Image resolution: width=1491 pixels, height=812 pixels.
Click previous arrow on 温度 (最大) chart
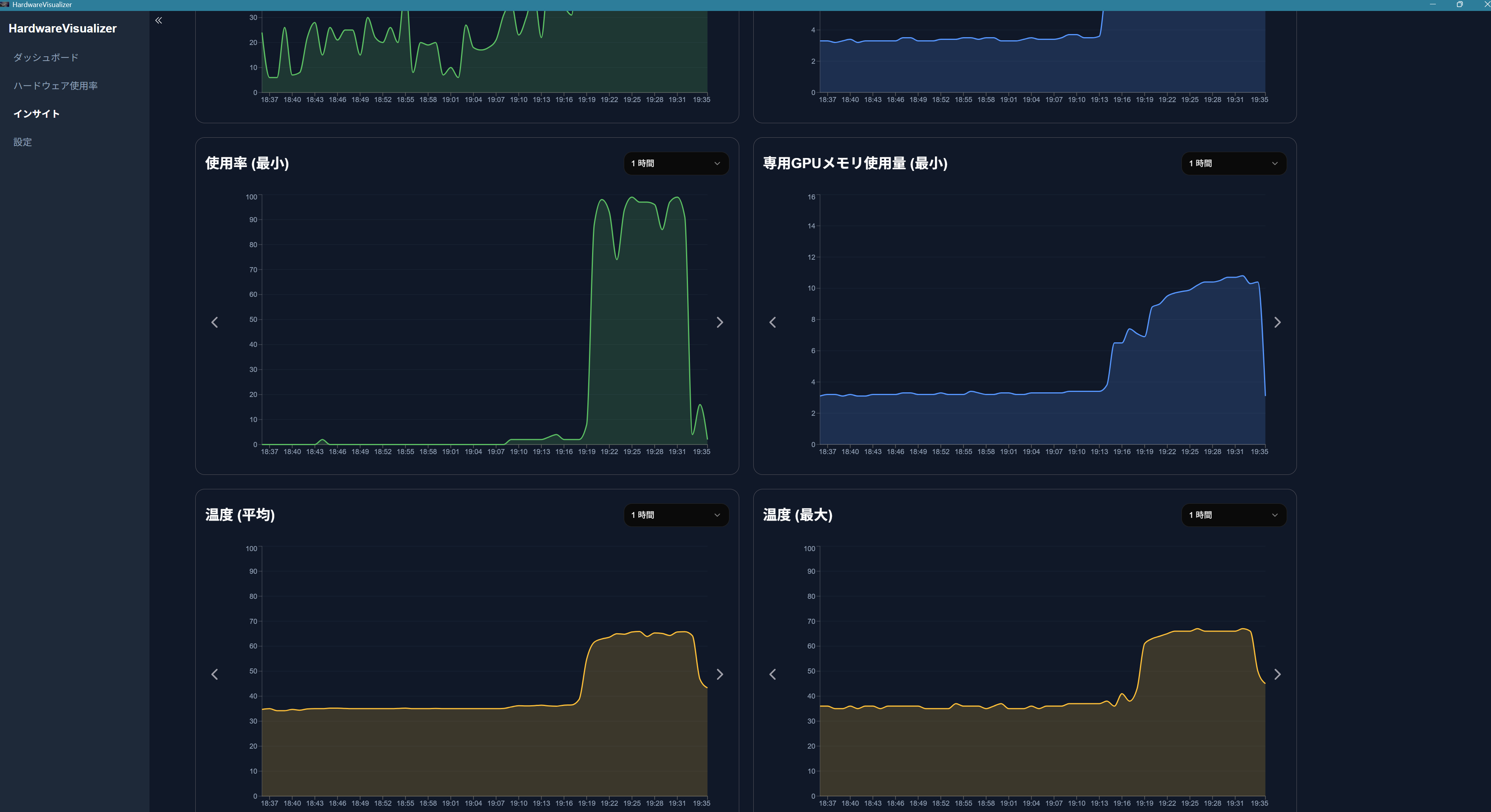(x=772, y=674)
